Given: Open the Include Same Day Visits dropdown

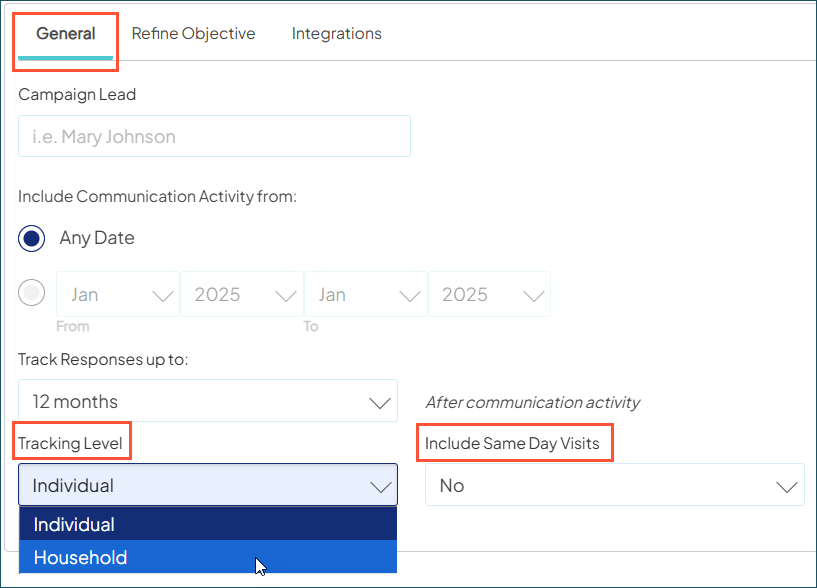Looking at the screenshot, I should click(614, 484).
